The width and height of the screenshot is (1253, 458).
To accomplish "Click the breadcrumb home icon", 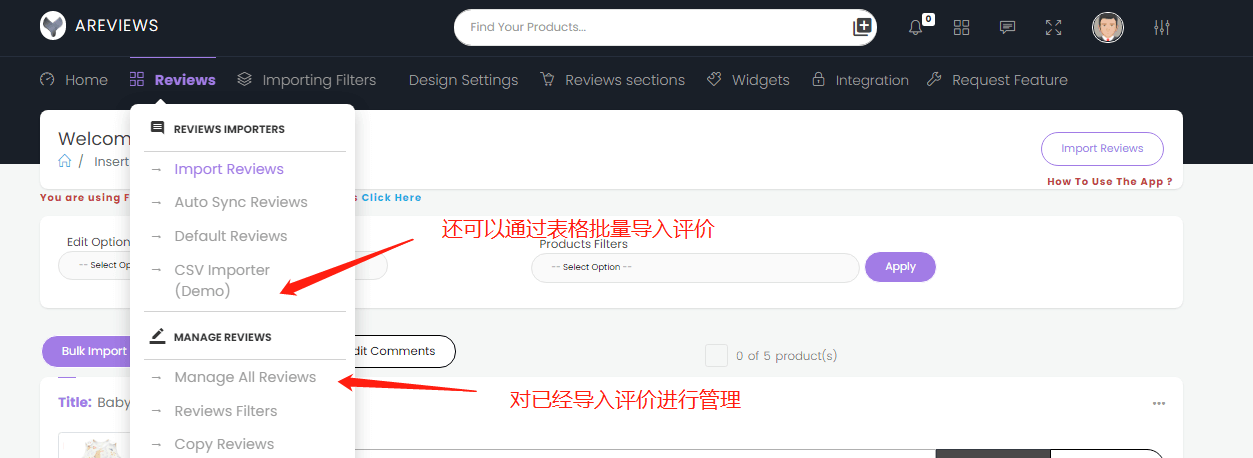I will click(65, 161).
